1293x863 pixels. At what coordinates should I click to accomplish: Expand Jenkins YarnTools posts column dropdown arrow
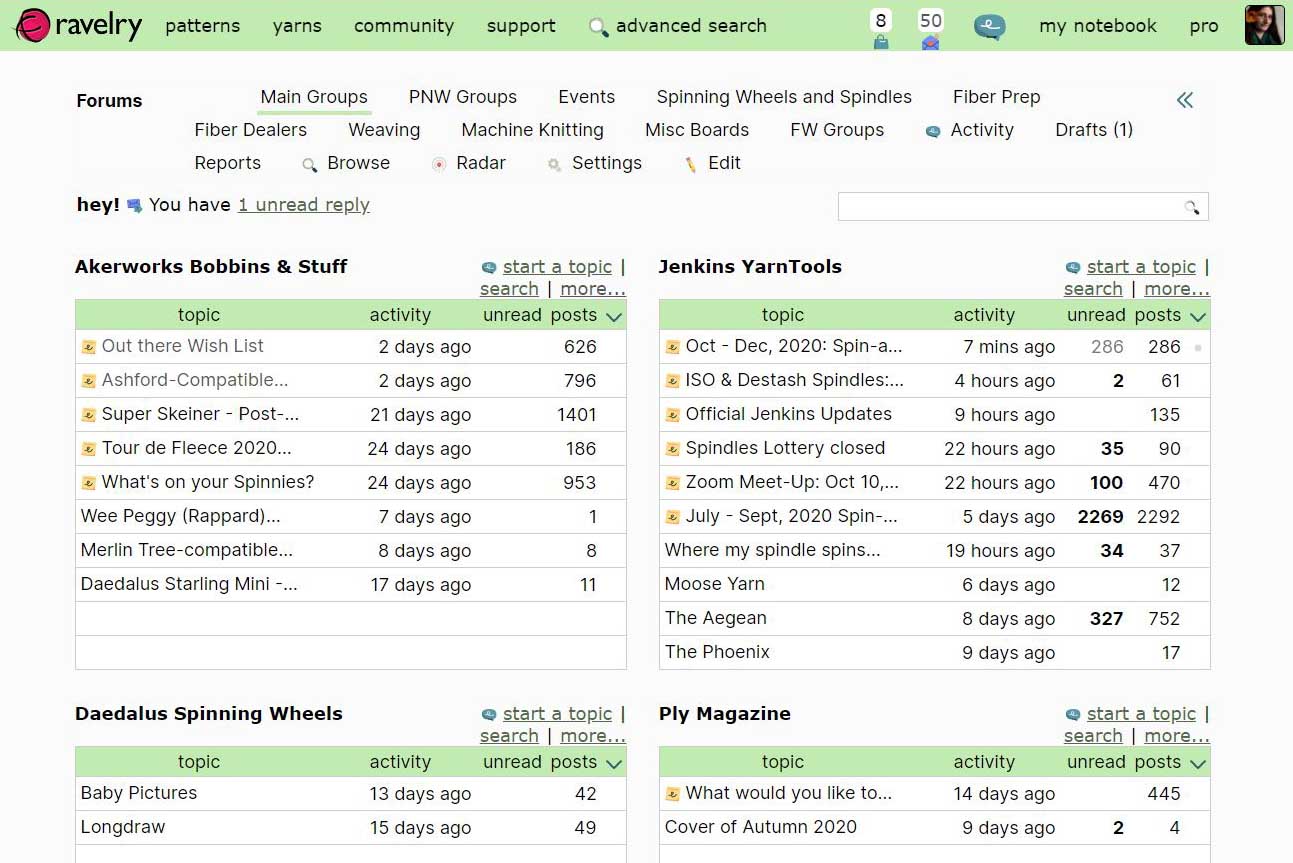pyautogui.click(x=1198, y=316)
